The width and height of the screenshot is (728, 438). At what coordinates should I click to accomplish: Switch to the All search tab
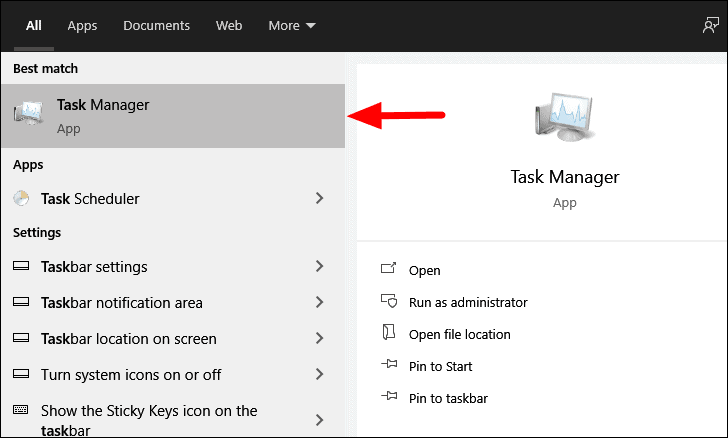[x=33, y=26]
